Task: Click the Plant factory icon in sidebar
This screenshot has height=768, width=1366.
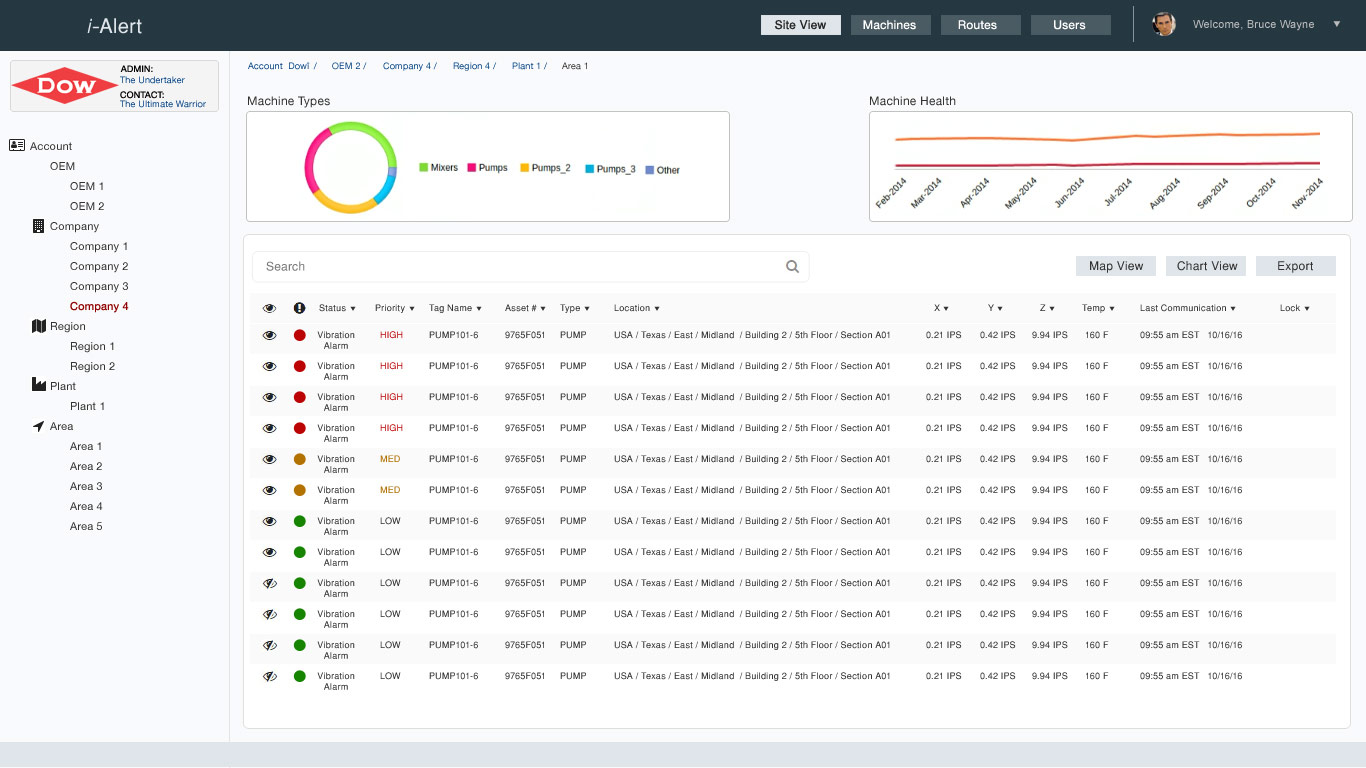Action: (39, 385)
